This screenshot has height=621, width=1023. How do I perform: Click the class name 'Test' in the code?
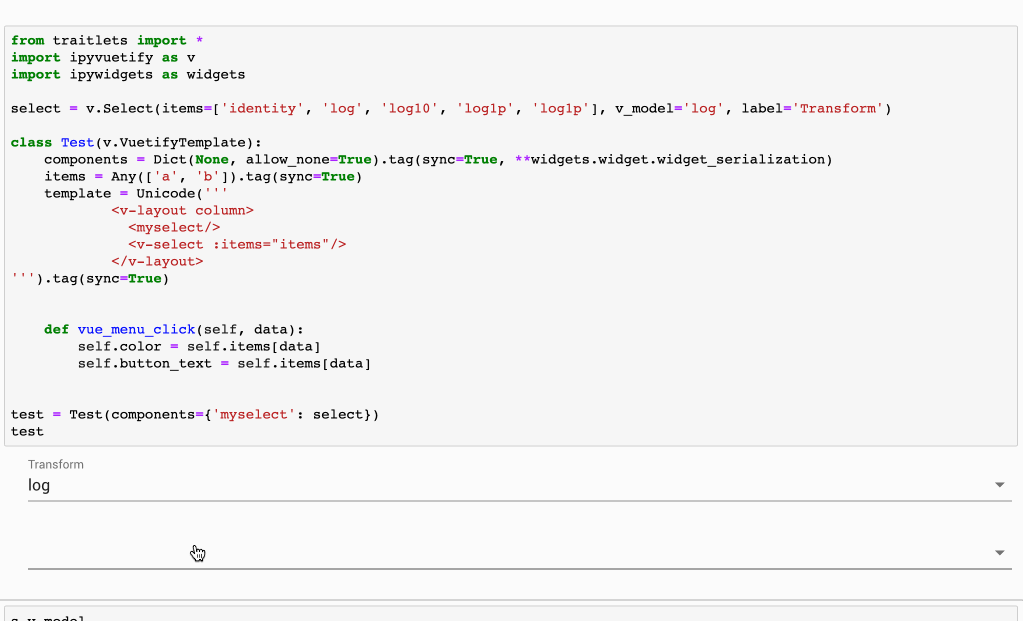77,142
